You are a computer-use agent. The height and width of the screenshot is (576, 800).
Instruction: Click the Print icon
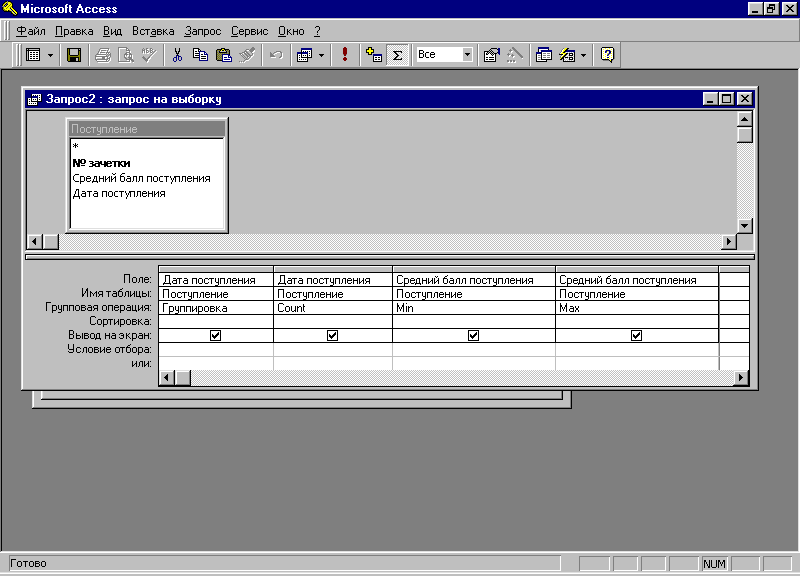click(103, 55)
